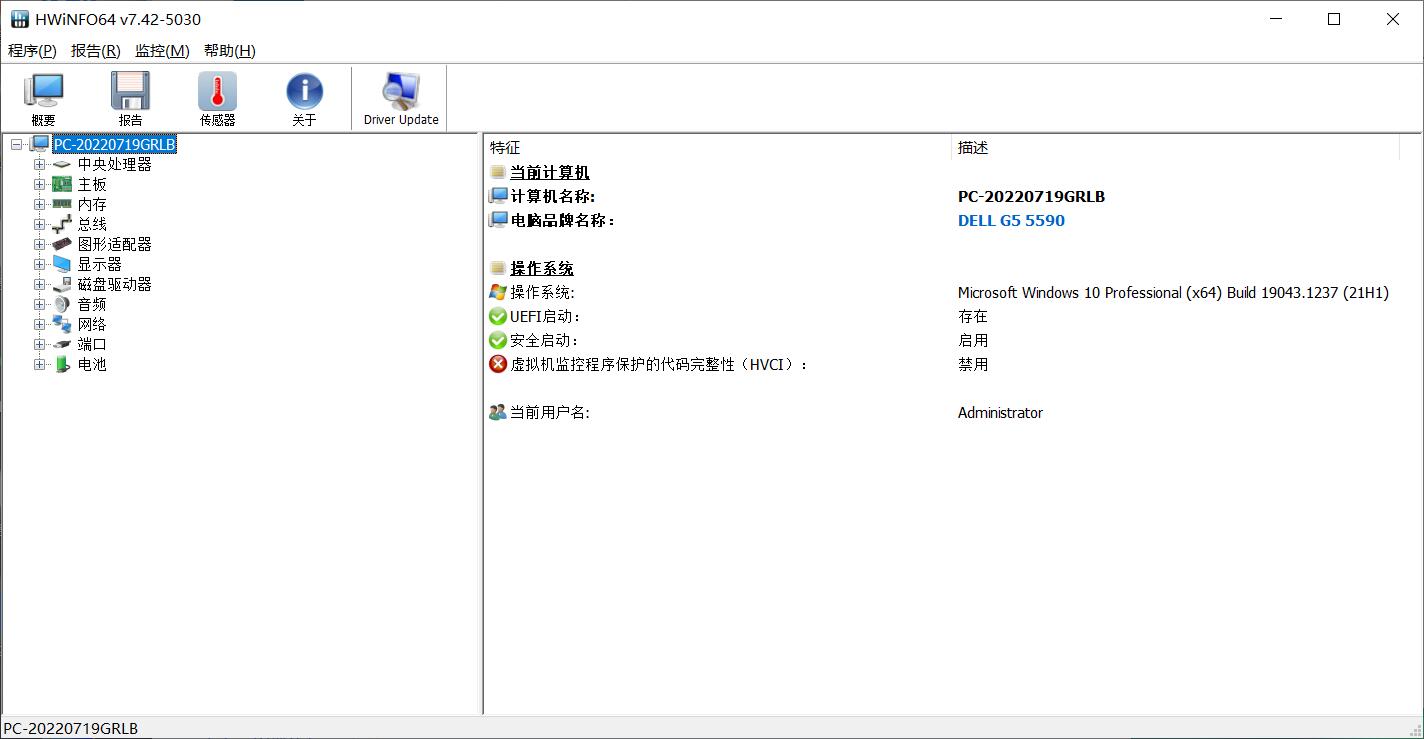Open the 传感器 (Sensors) panel

pyautogui.click(x=216, y=97)
